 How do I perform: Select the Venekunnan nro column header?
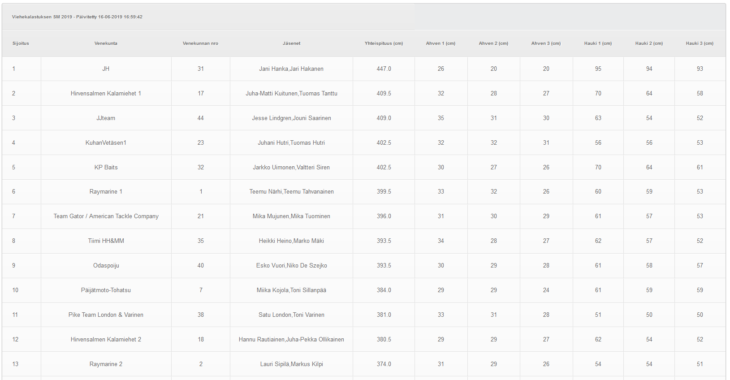tap(200, 43)
